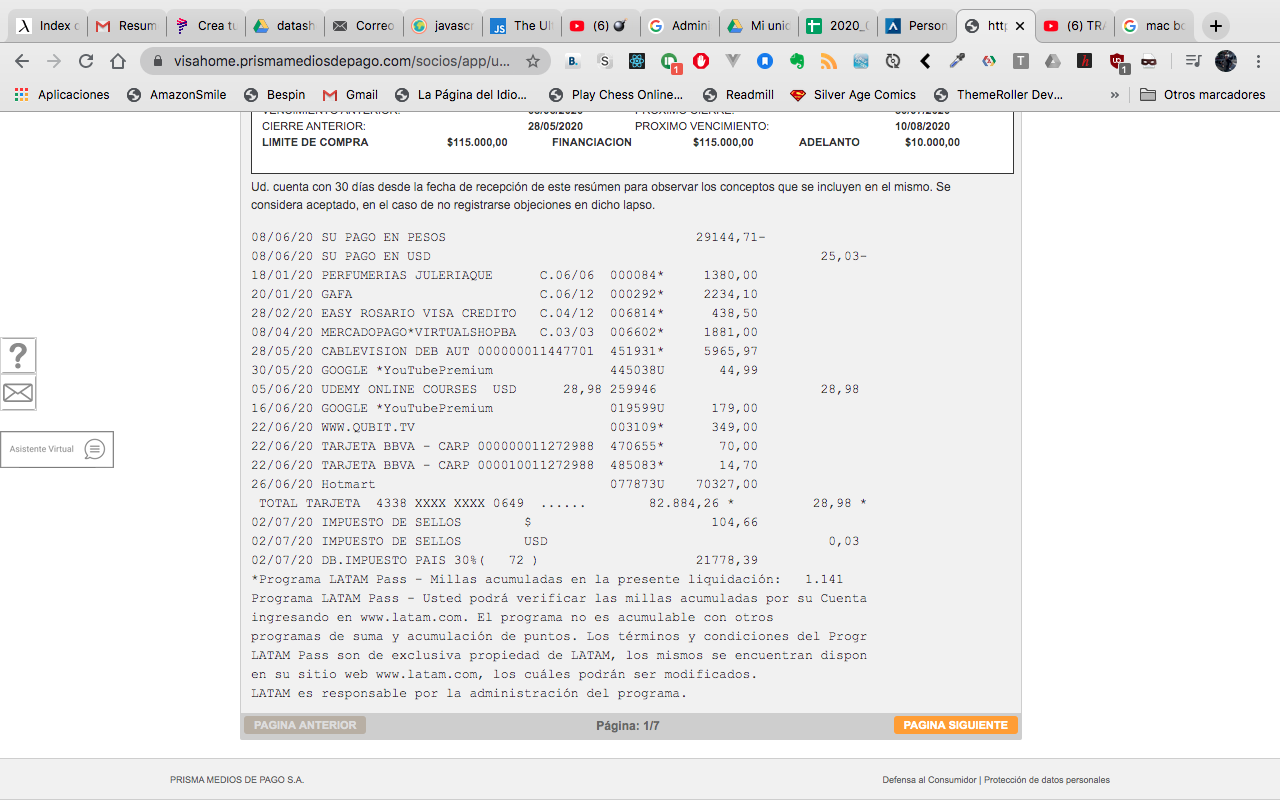Open the Otros marcadores bookmarks folder
Screen dimensions: 1280x800
[x=1203, y=95]
